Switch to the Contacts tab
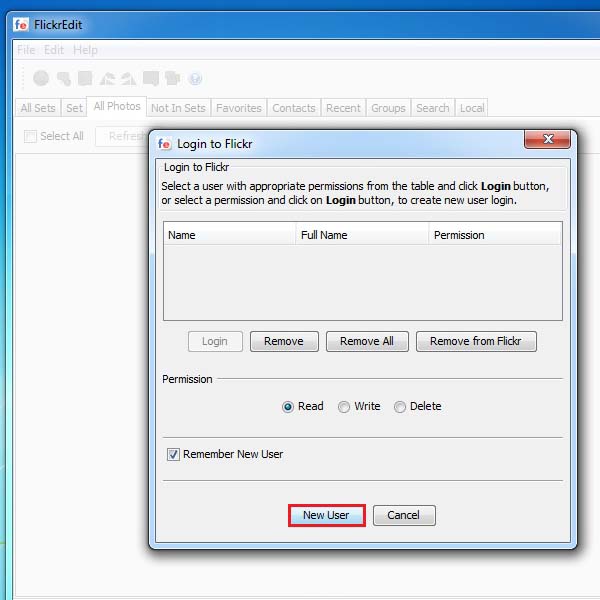This screenshot has height=600, width=600. [x=294, y=108]
